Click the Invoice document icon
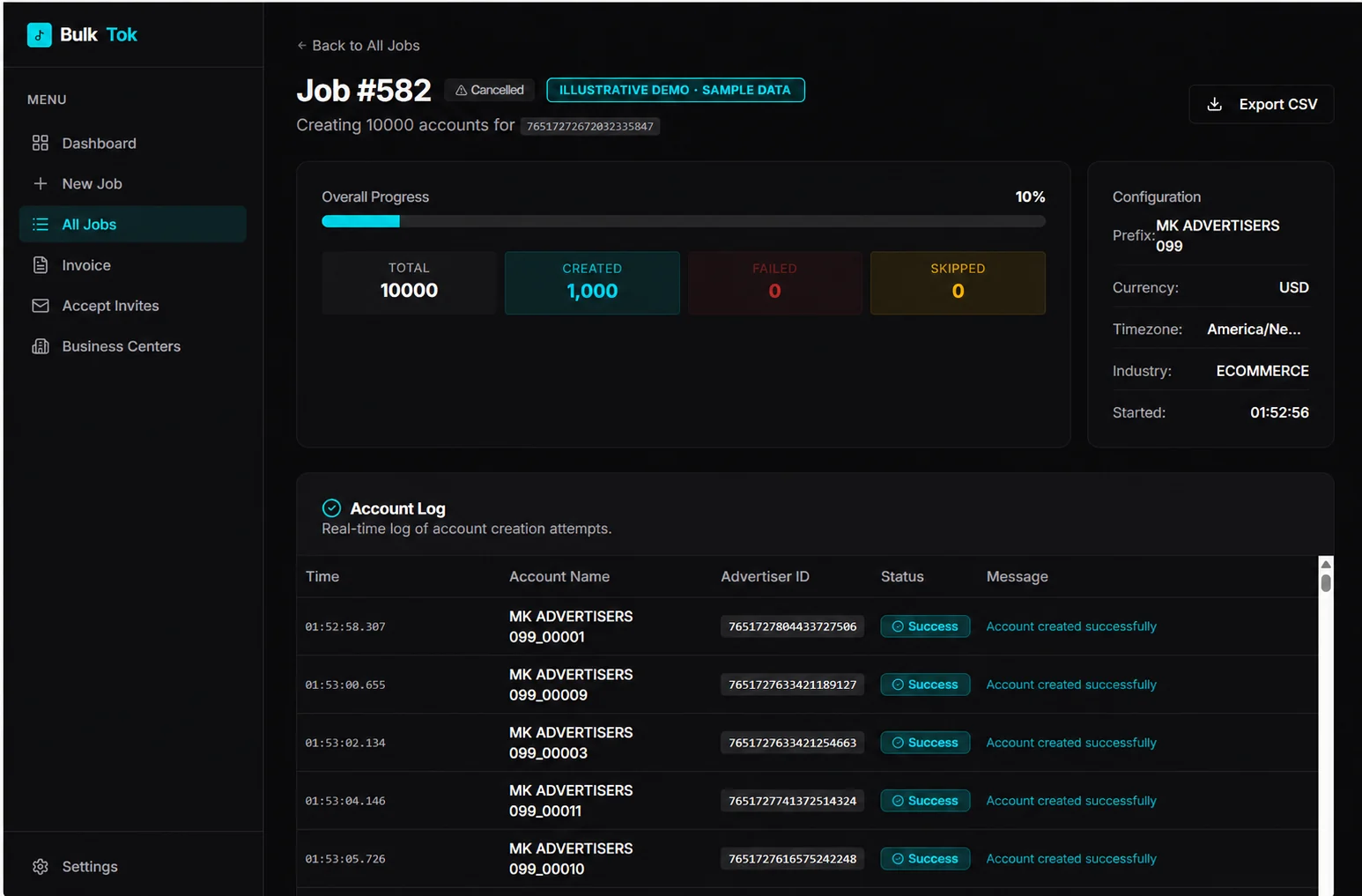The width and height of the screenshot is (1362, 896). tap(41, 265)
